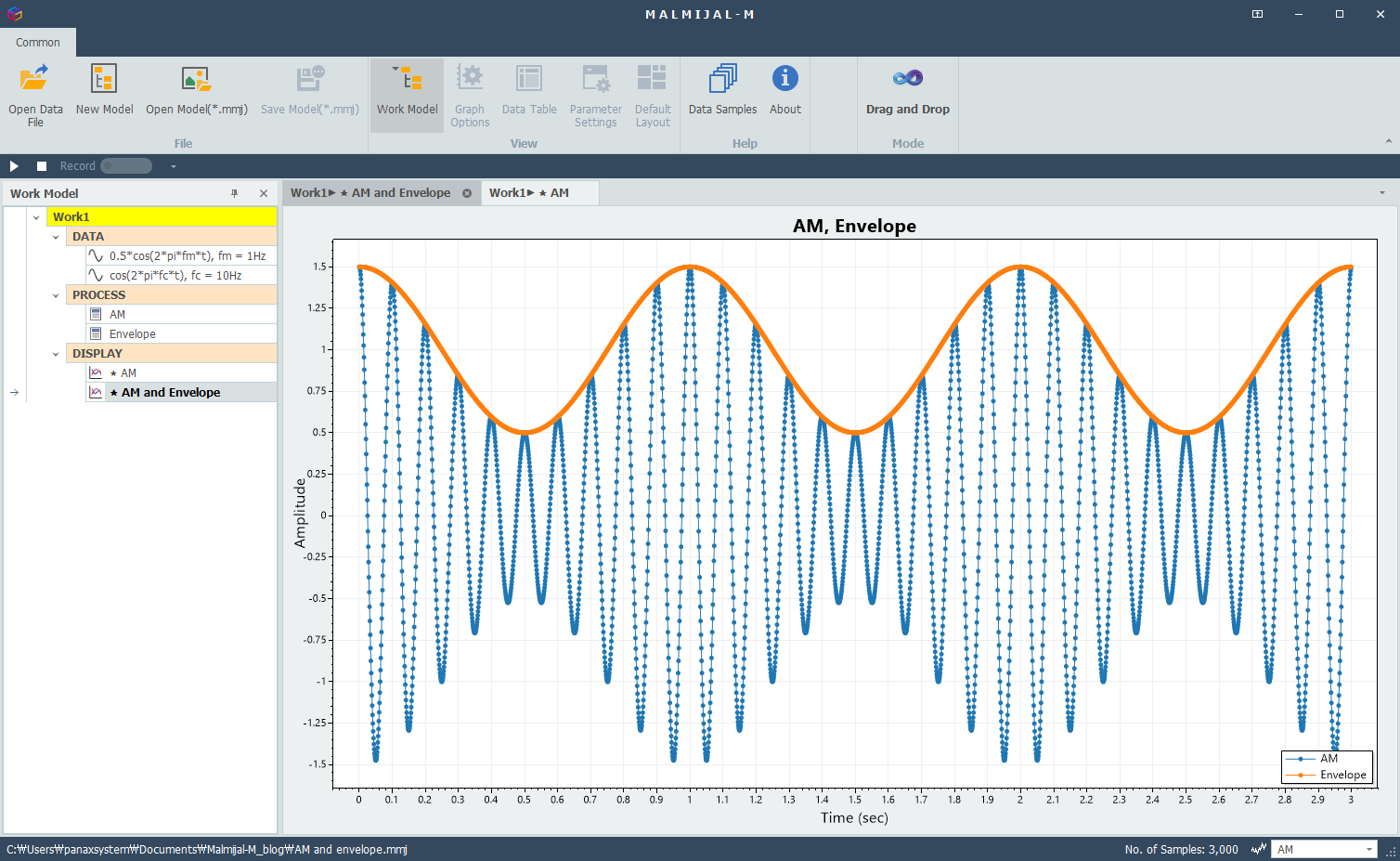Viewport: 1400px width, 861px height.
Task: Create a new model with New Model
Action: [104, 90]
